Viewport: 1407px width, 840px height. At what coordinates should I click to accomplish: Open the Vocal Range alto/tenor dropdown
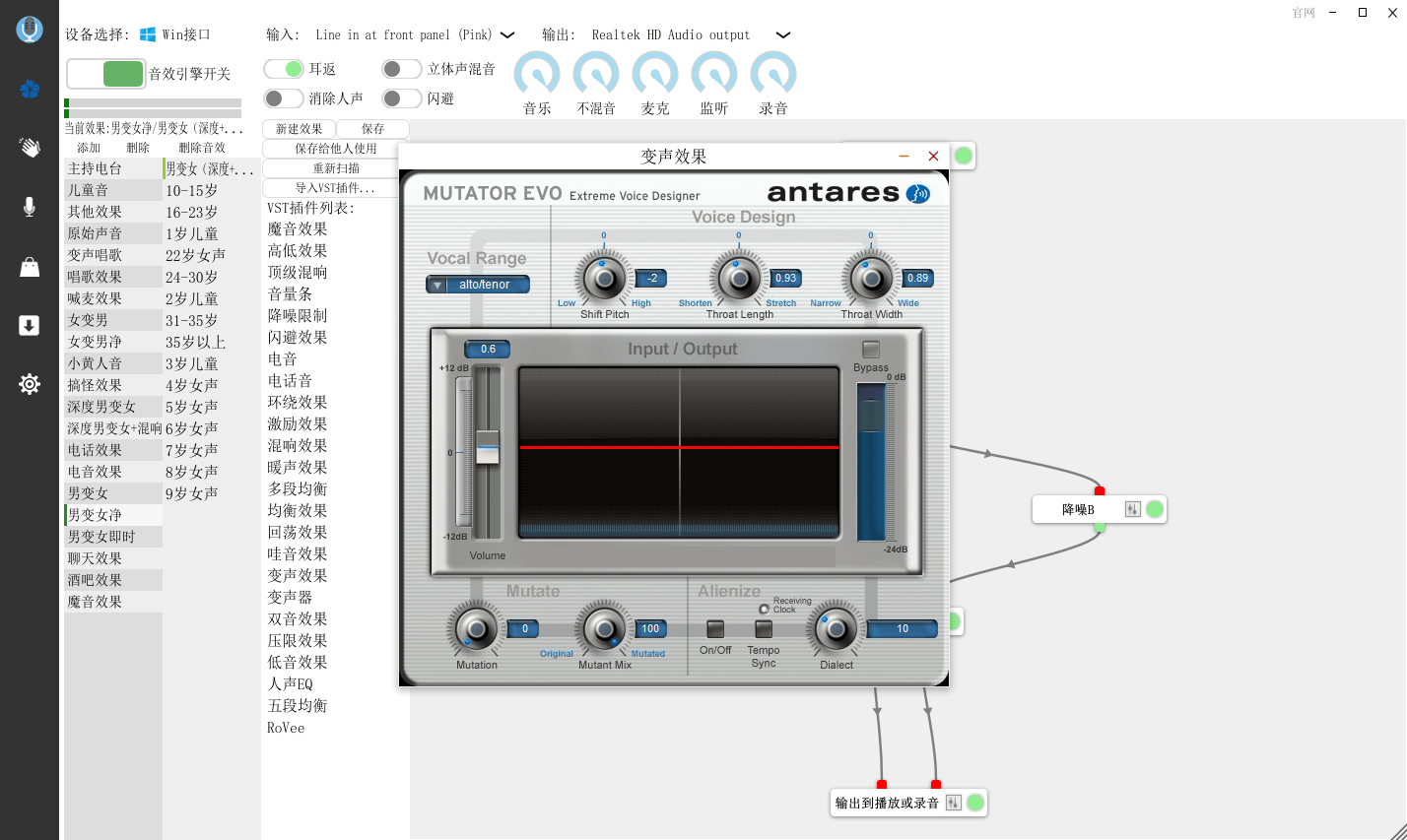tap(478, 285)
